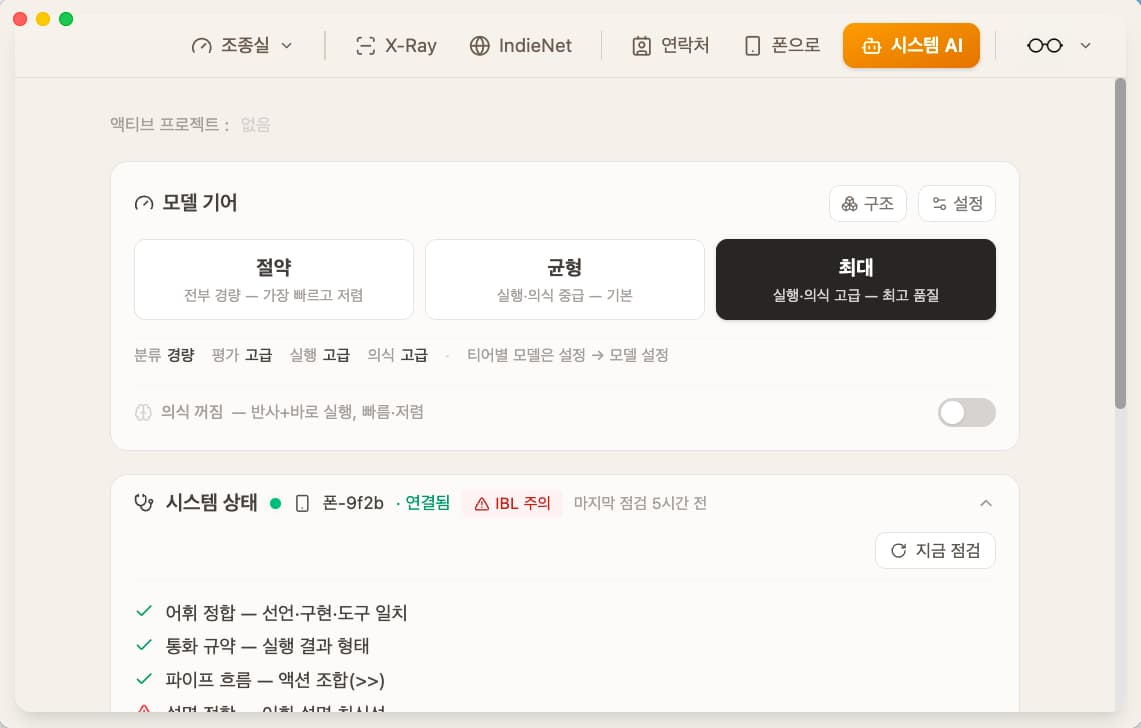The height and width of the screenshot is (728, 1141).
Task: Click the glasses icon in toolbar
Action: [1044, 45]
